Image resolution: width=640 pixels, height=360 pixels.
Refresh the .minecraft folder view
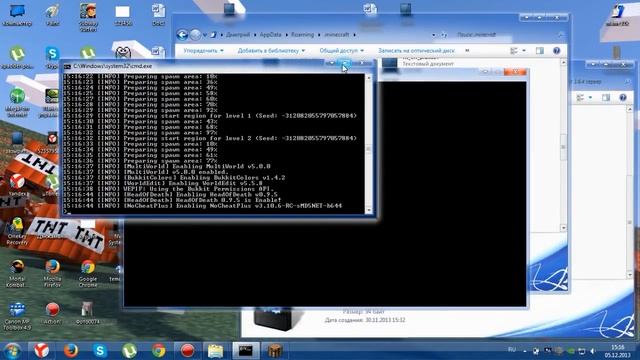tap(444, 35)
